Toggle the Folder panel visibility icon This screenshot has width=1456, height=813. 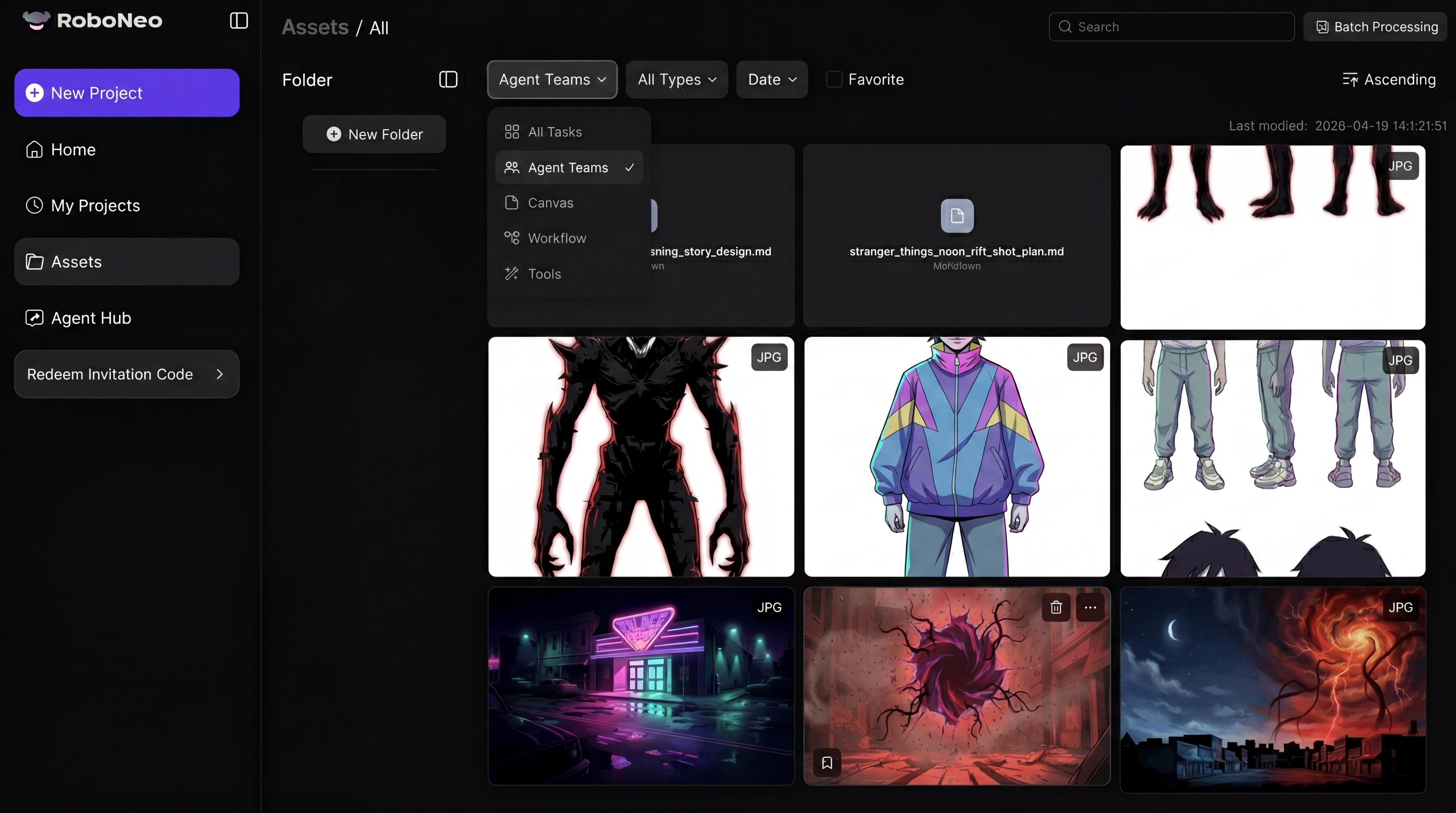coord(448,80)
